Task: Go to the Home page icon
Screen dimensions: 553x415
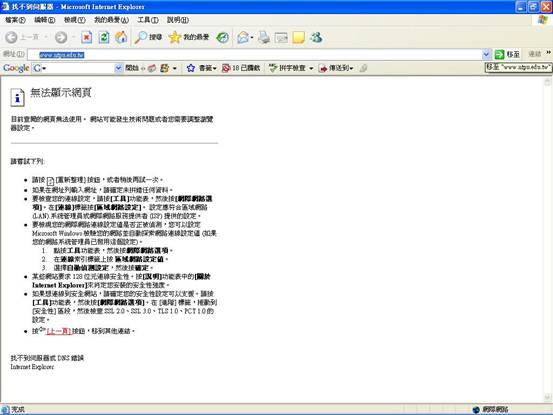Action: pyautogui.click(x=121, y=37)
